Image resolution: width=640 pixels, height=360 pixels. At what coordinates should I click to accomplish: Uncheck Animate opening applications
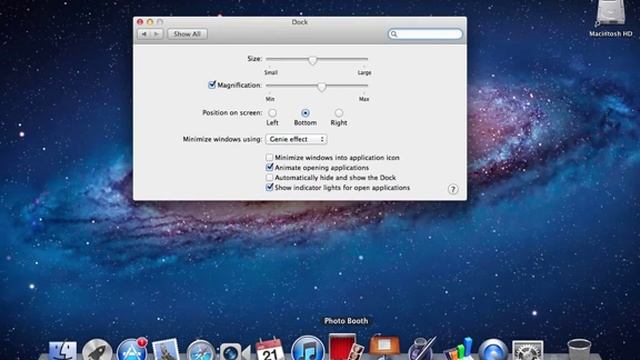pos(269,167)
